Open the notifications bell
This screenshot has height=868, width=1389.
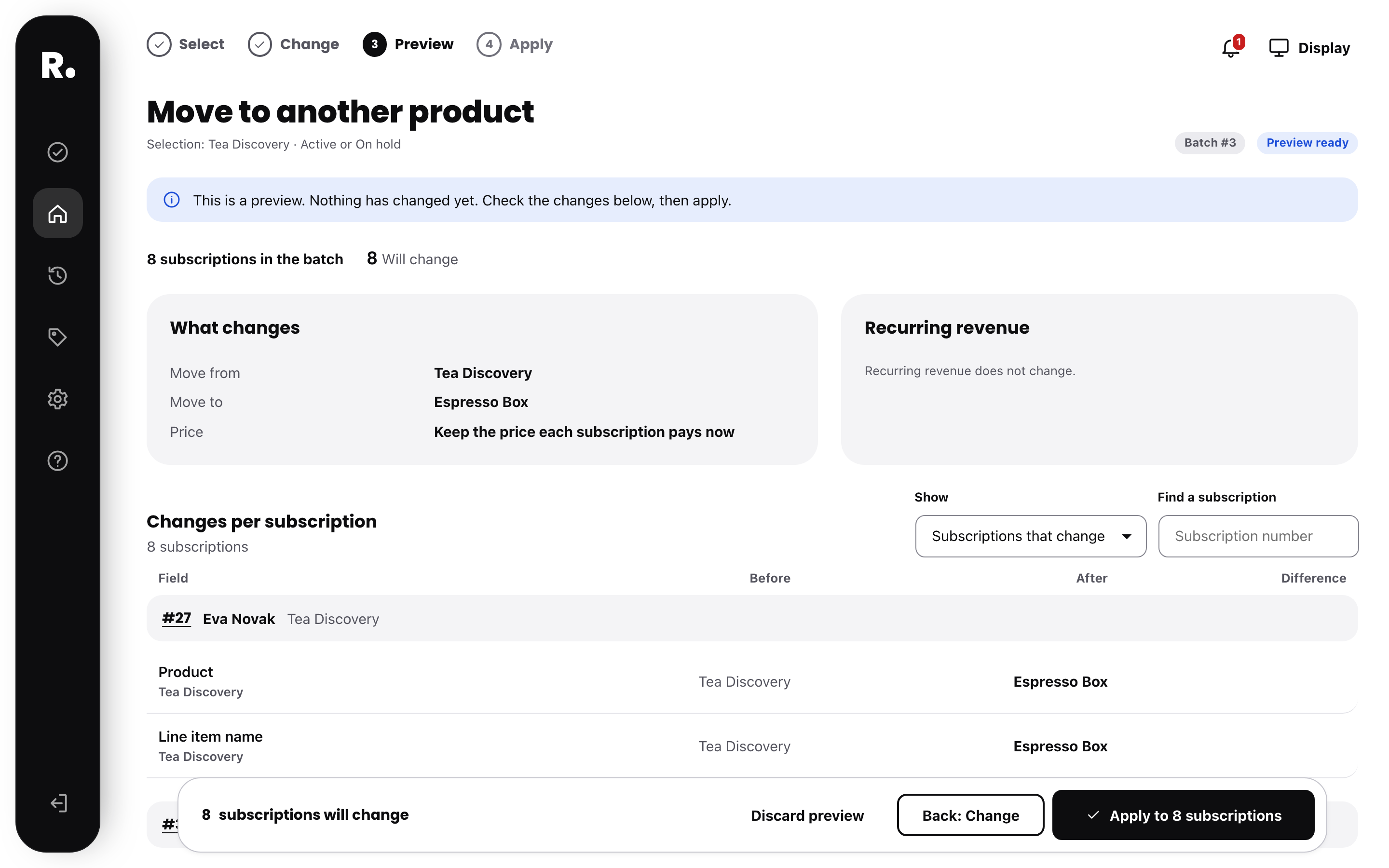point(1232,47)
